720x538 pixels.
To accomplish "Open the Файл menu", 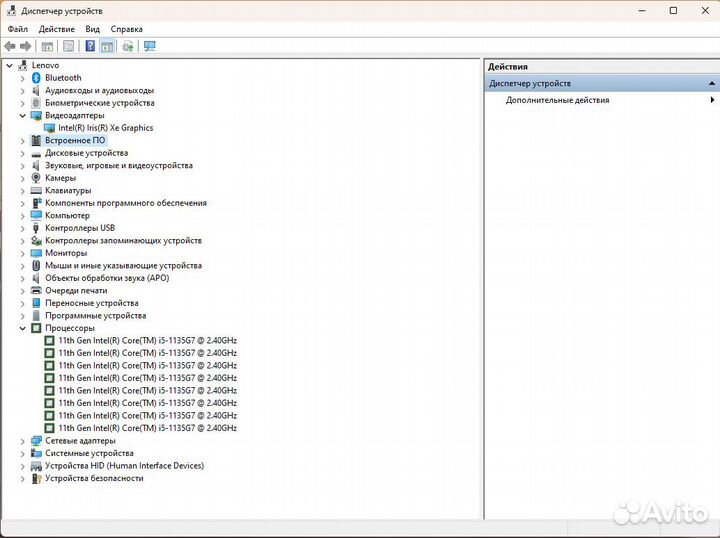I will click(x=17, y=29).
